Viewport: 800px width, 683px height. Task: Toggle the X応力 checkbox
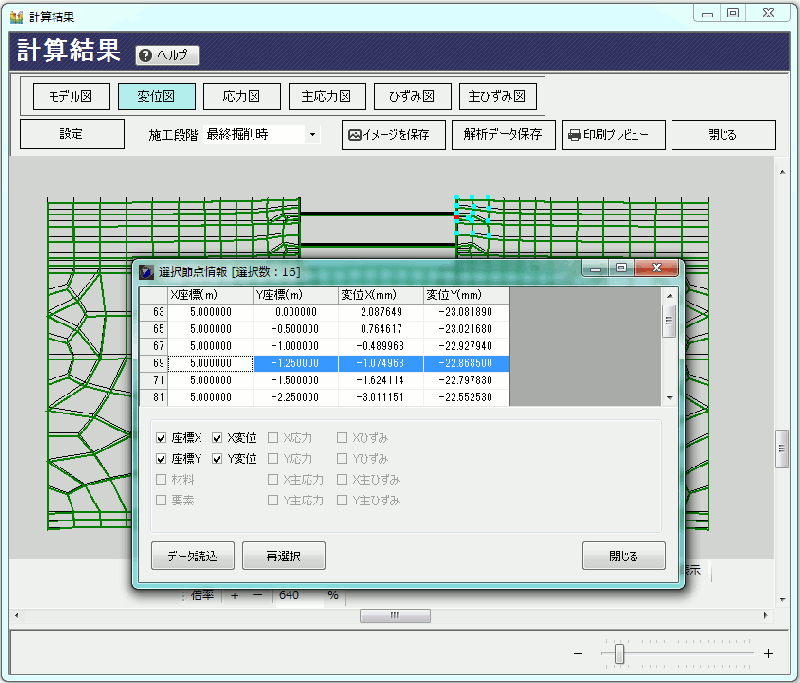coord(273,438)
